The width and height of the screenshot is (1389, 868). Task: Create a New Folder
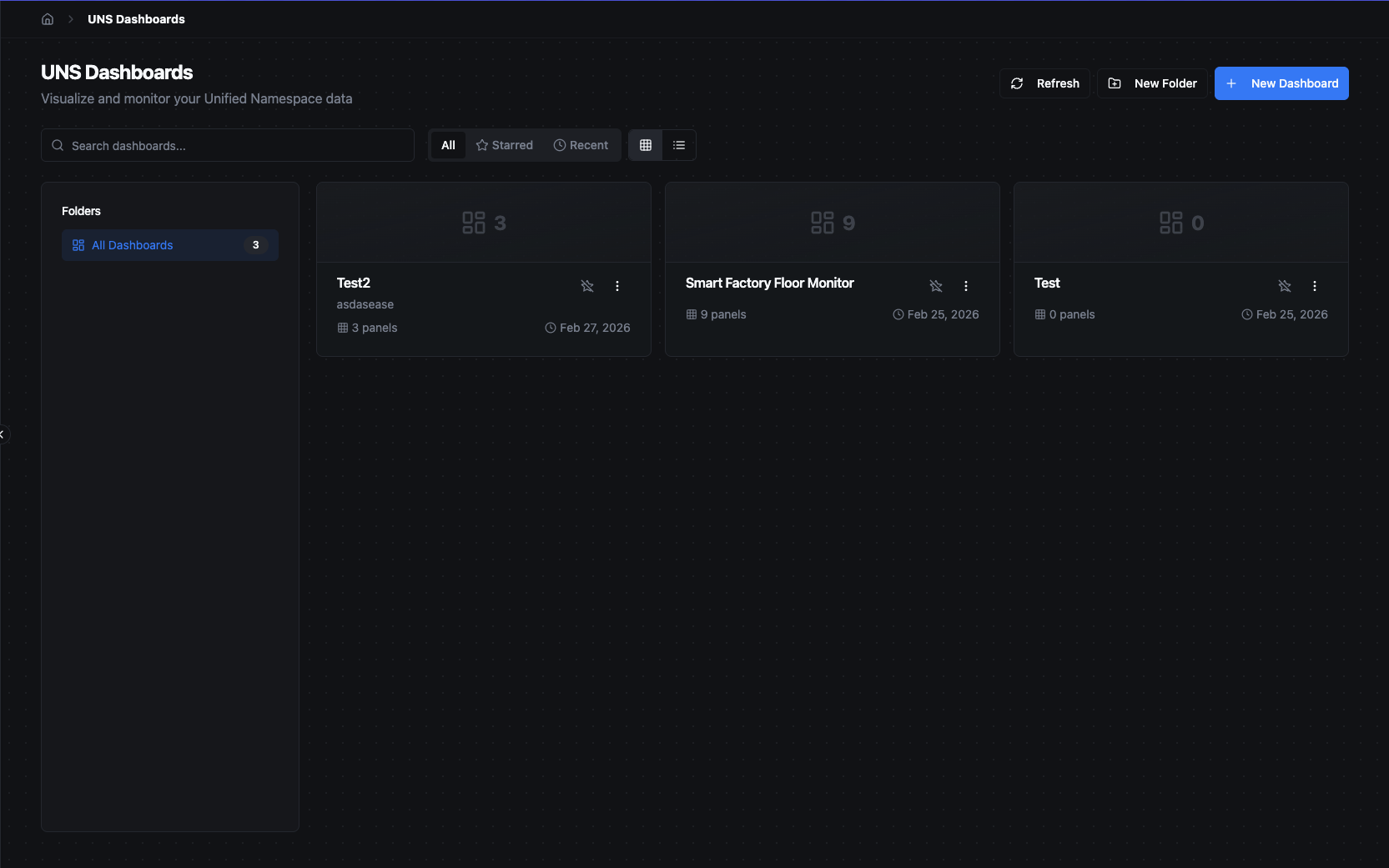tap(1152, 83)
